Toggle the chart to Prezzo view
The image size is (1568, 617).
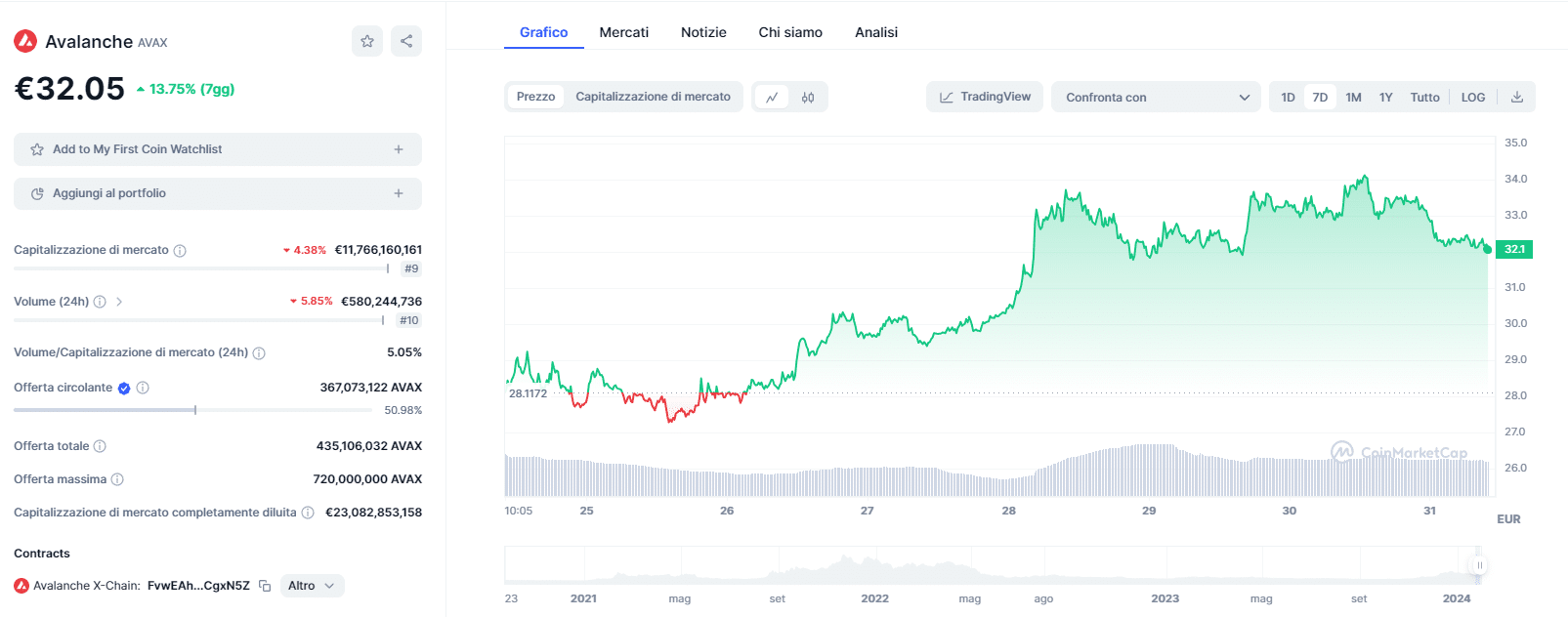(x=535, y=97)
